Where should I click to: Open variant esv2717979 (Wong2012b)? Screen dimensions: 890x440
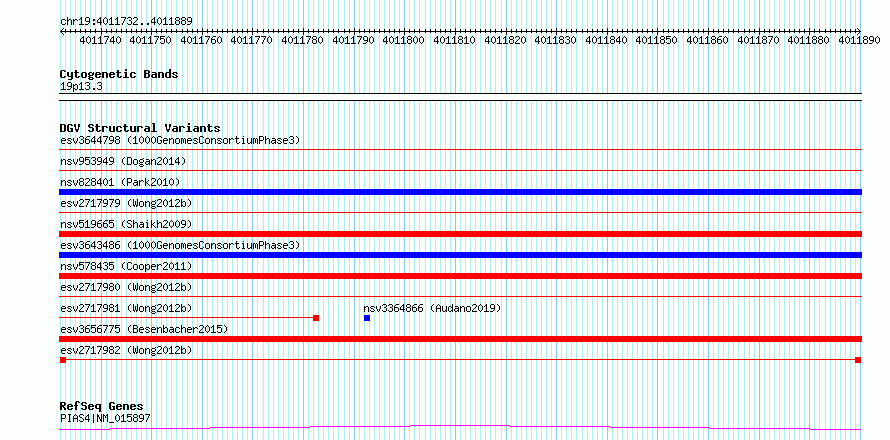(x=126, y=203)
